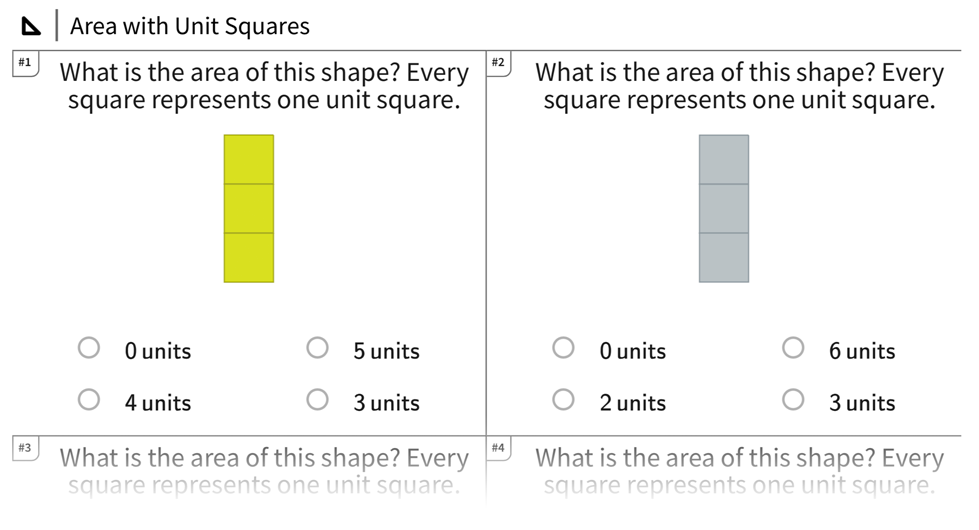Viewport: 979px width, 530px height.
Task: Select "0 units" for question 1
Action: 89,348
